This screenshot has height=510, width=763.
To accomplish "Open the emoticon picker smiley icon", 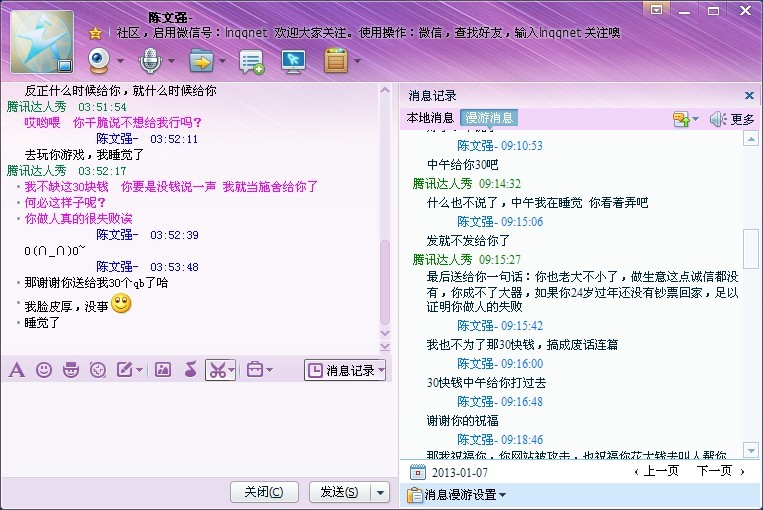I will [x=44, y=370].
